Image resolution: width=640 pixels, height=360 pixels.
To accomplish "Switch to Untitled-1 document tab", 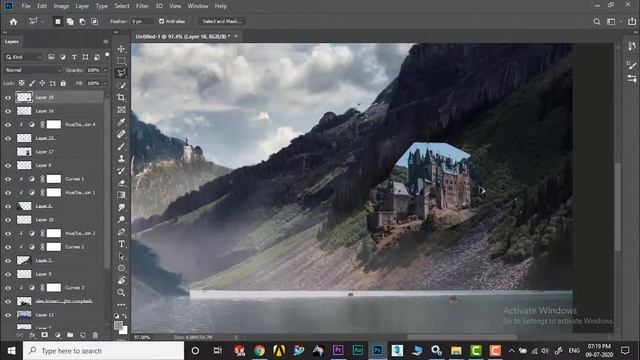I will (182, 36).
